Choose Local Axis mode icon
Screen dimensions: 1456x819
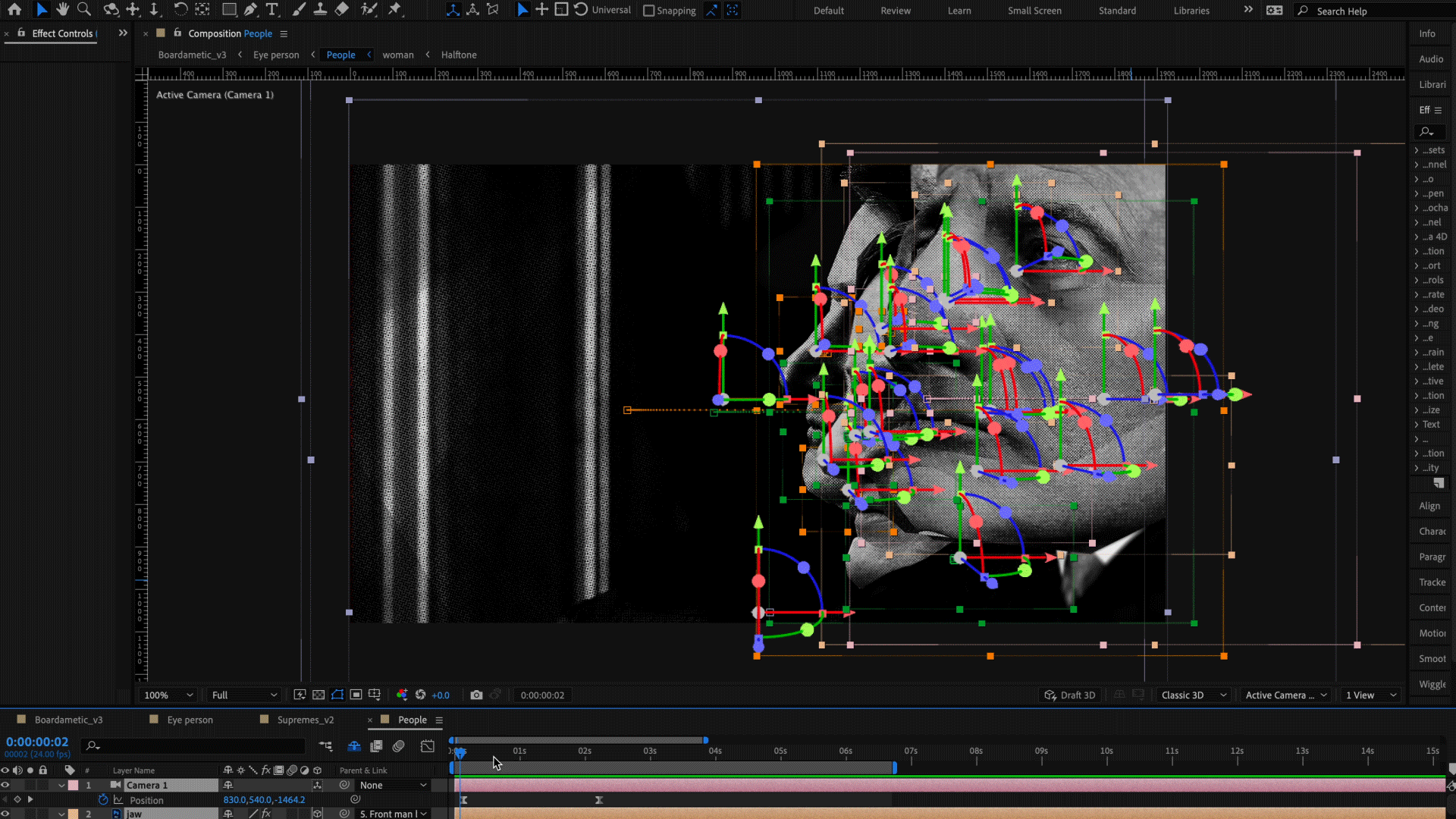click(453, 10)
